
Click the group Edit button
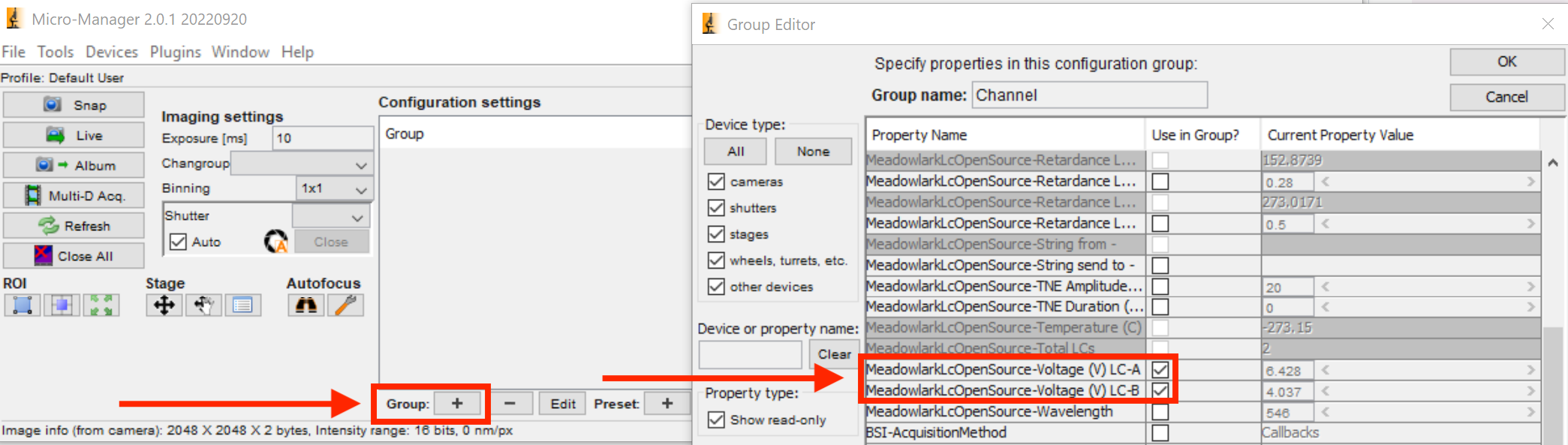[x=563, y=404]
